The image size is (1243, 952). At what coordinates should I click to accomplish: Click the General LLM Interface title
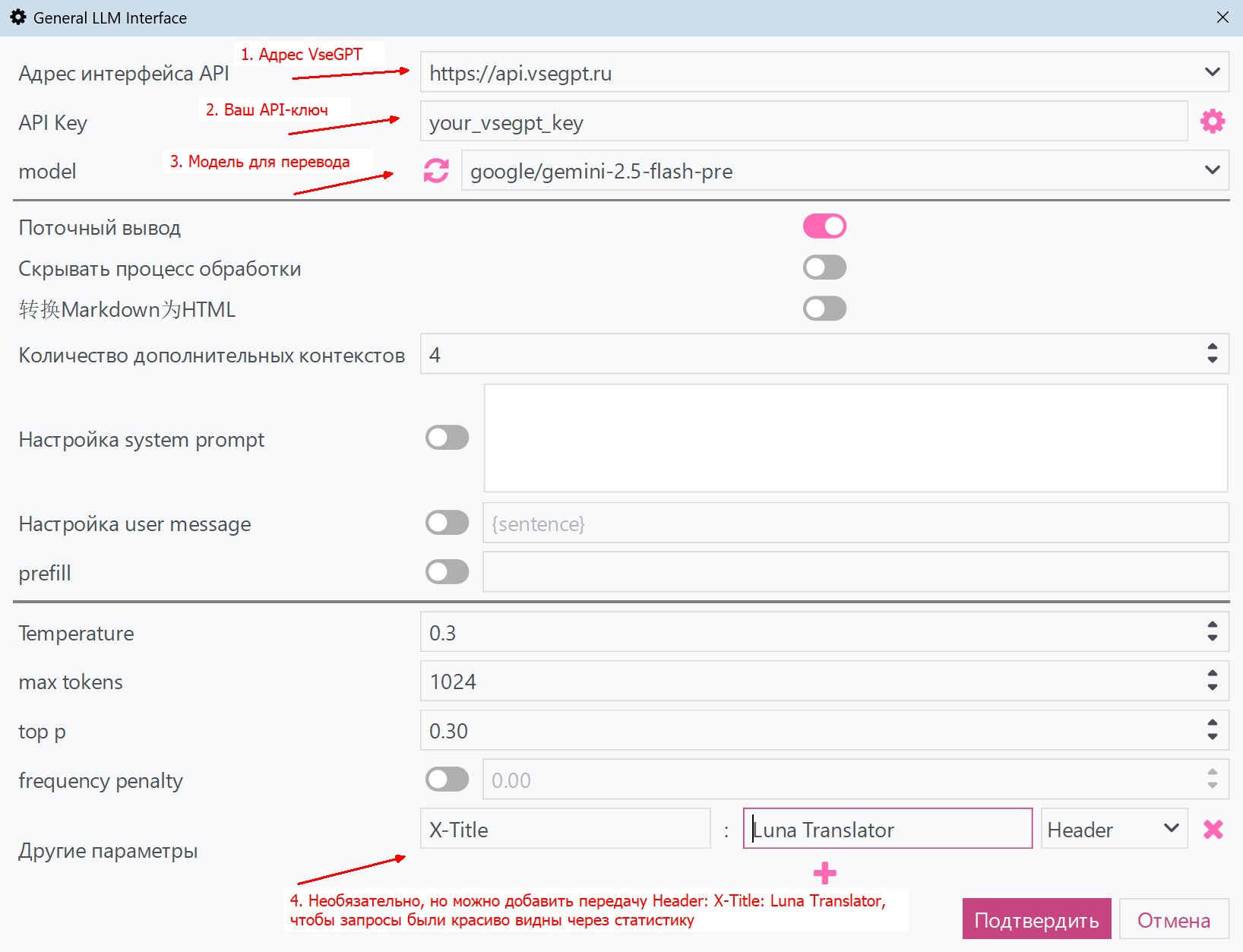(110, 17)
